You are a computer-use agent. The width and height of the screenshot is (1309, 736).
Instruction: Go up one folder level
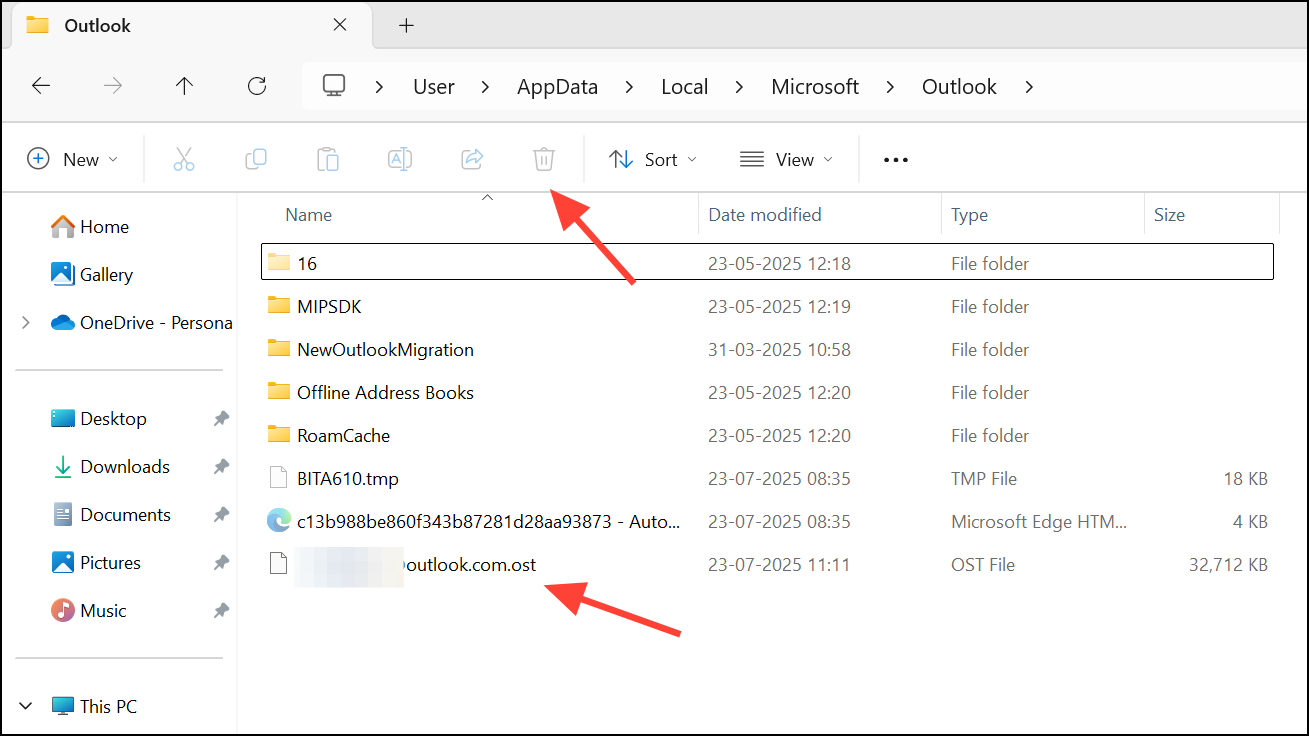[184, 86]
